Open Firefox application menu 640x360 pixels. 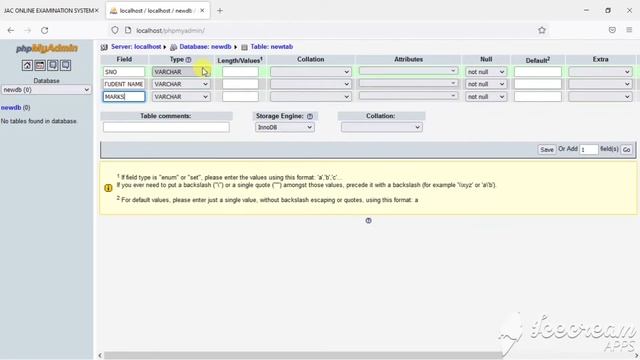(x=629, y=30)
